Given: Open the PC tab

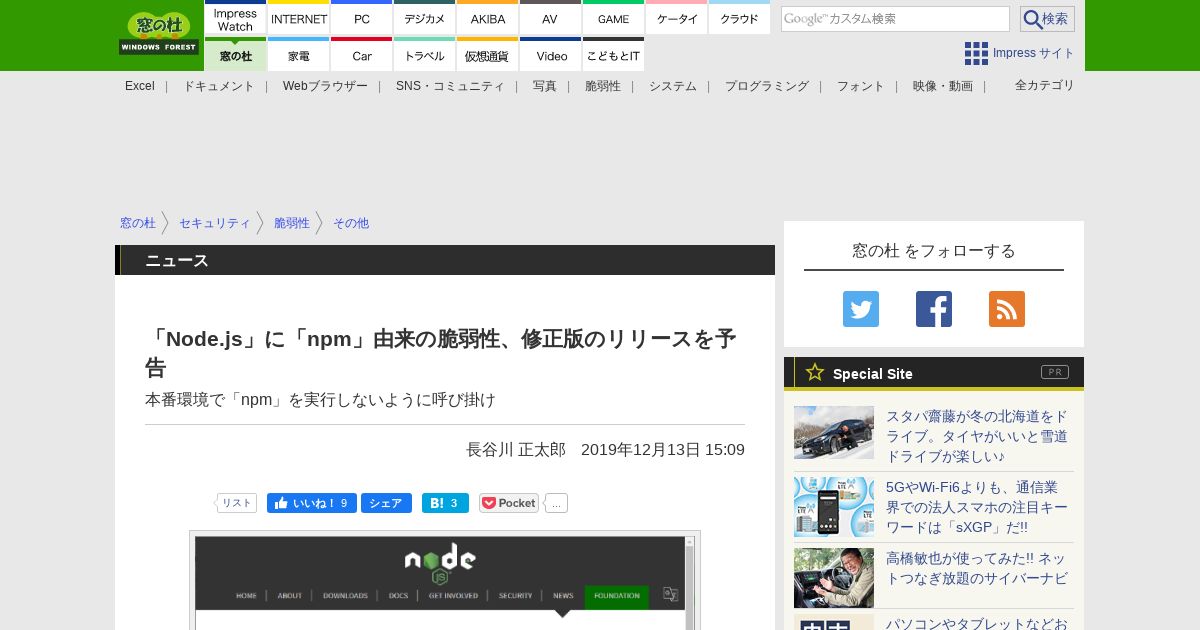Looking at the screenshot, I should pyautogui.click(x=362, y=18).
